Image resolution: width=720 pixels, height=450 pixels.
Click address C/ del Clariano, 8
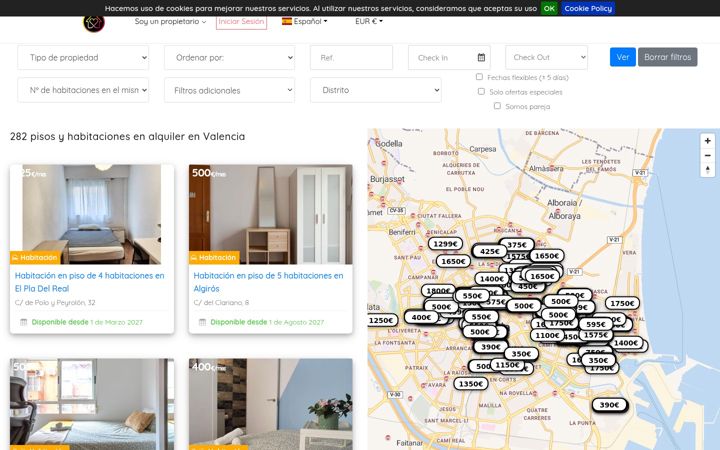221,303
